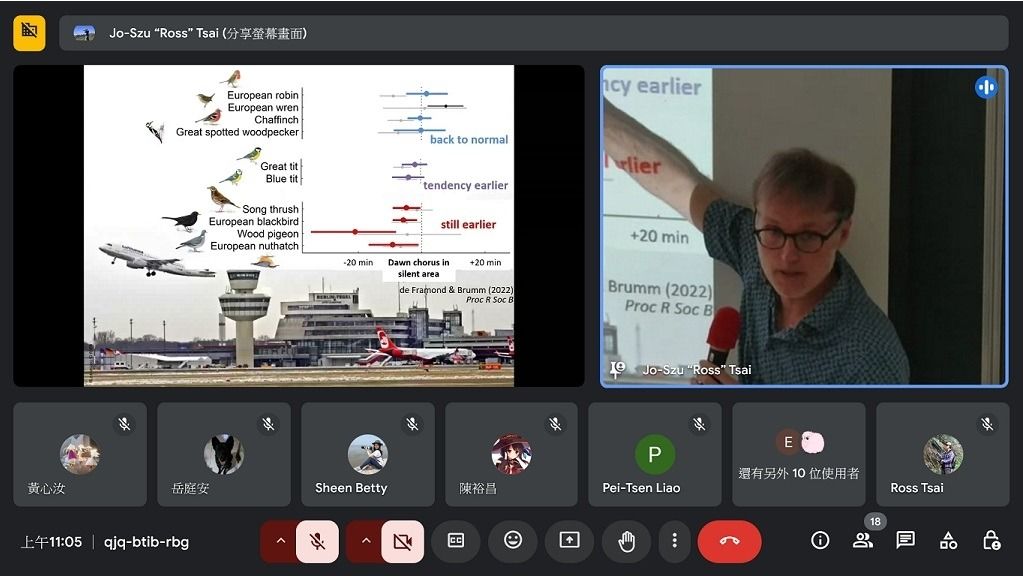1023x576 pixels.
Task: Open the emoji reactions picker
Action: tap(513, 541)
